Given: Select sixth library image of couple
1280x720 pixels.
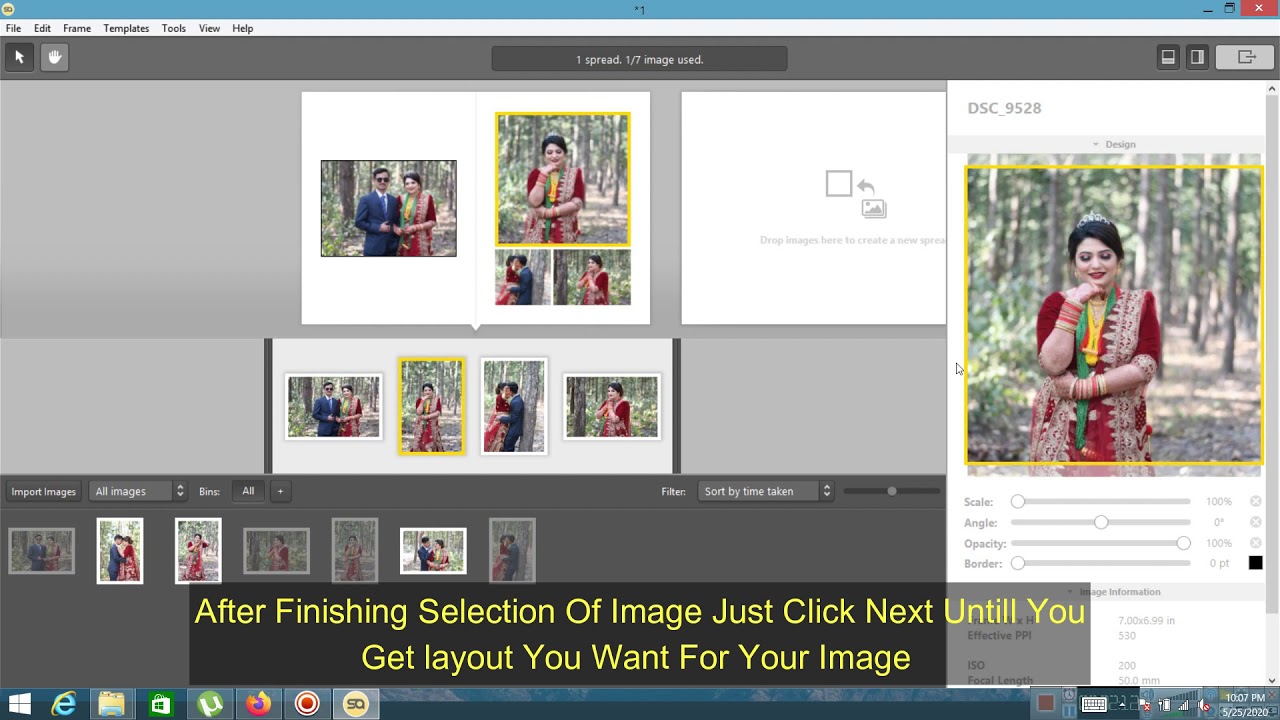Looking at the screenshot, I should [433, 551].
